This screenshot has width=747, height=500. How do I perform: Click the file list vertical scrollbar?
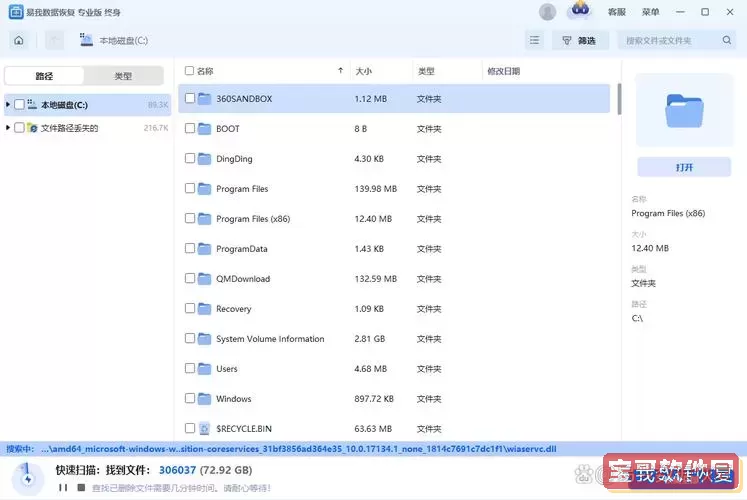click(619, 99)
